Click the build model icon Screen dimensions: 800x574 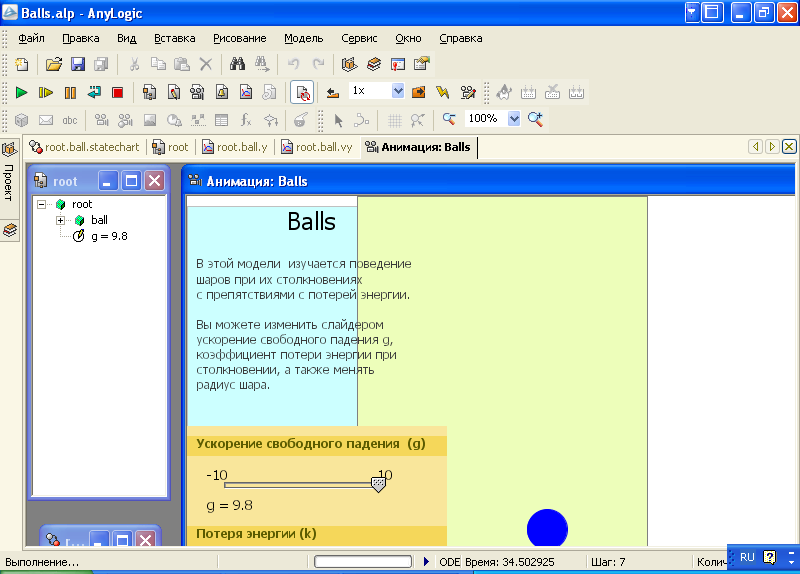[x=349, y=64]
